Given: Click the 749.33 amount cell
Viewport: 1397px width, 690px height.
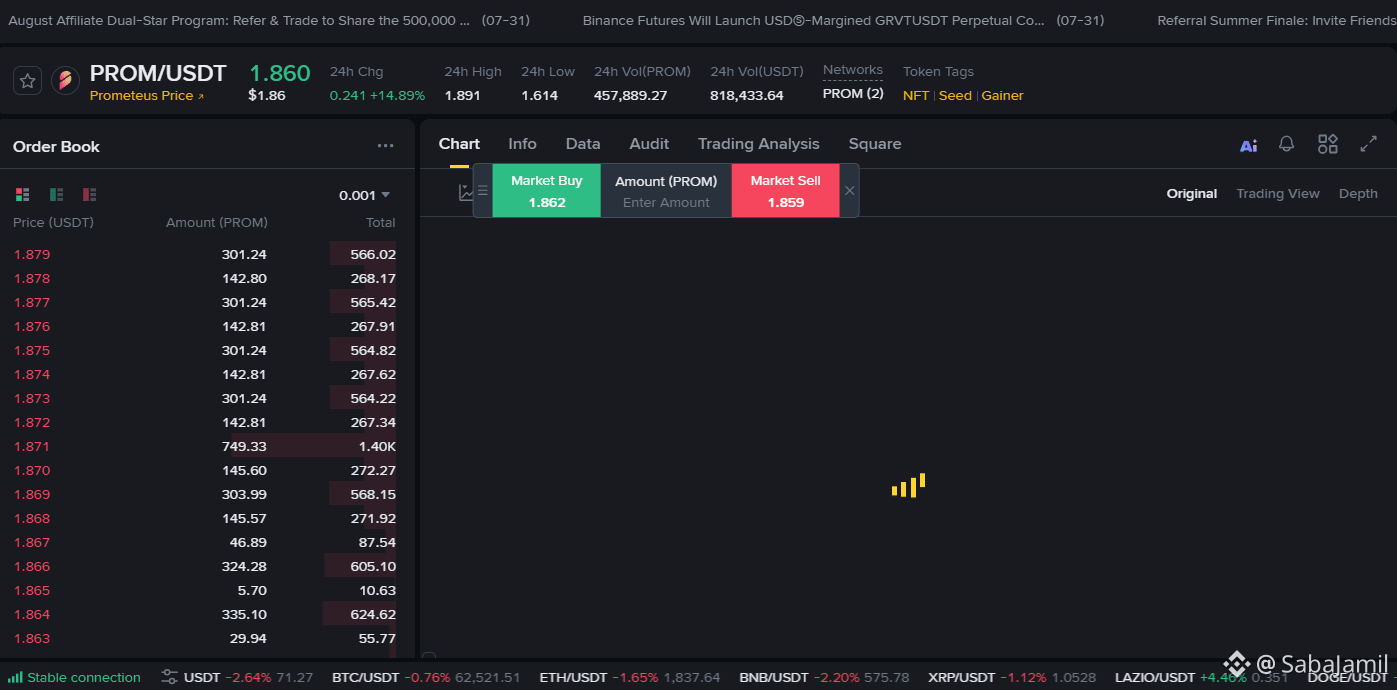Looking at the screenshot, I should click(x=244, y=446).
